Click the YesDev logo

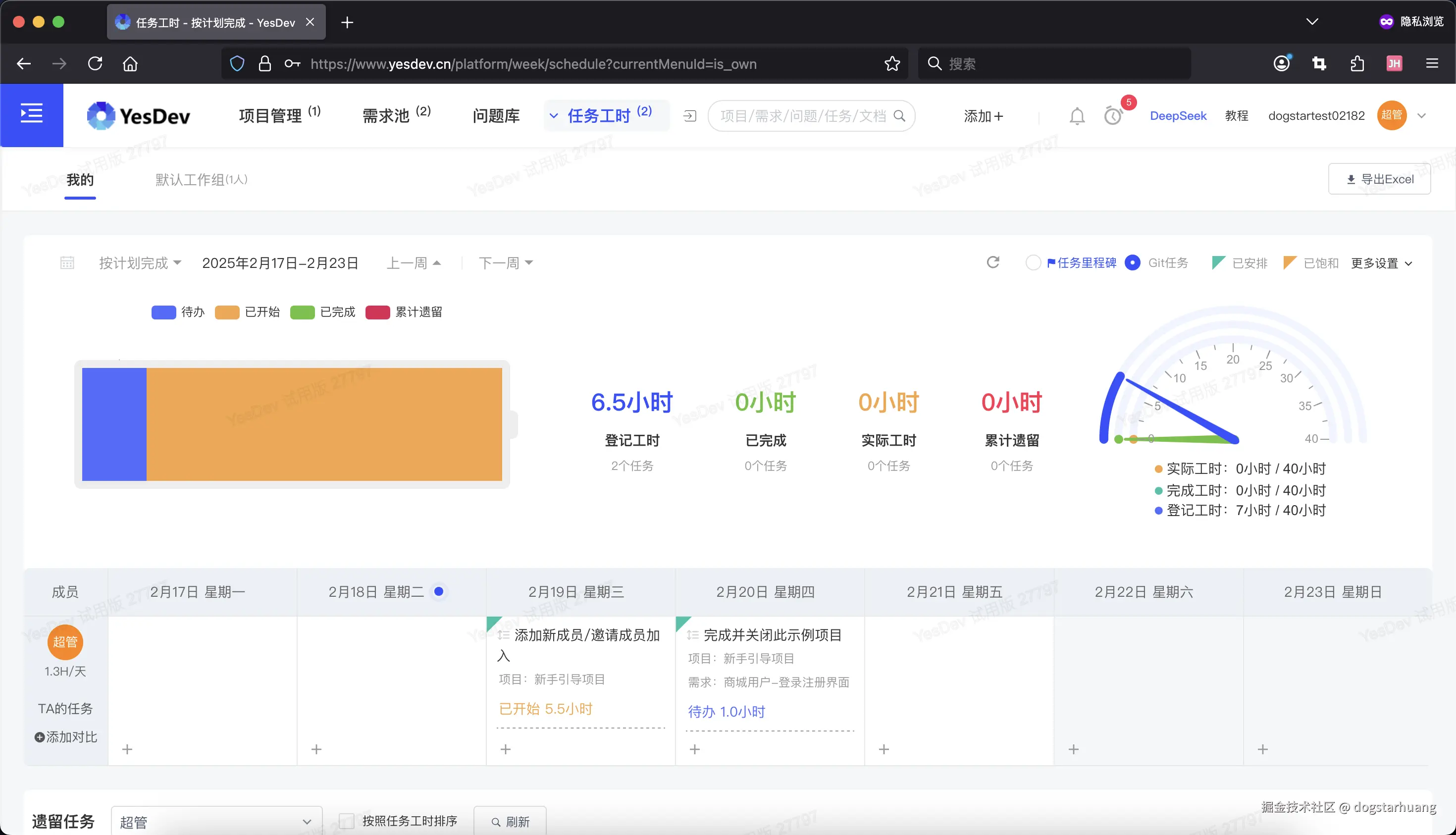coord(138,115)
